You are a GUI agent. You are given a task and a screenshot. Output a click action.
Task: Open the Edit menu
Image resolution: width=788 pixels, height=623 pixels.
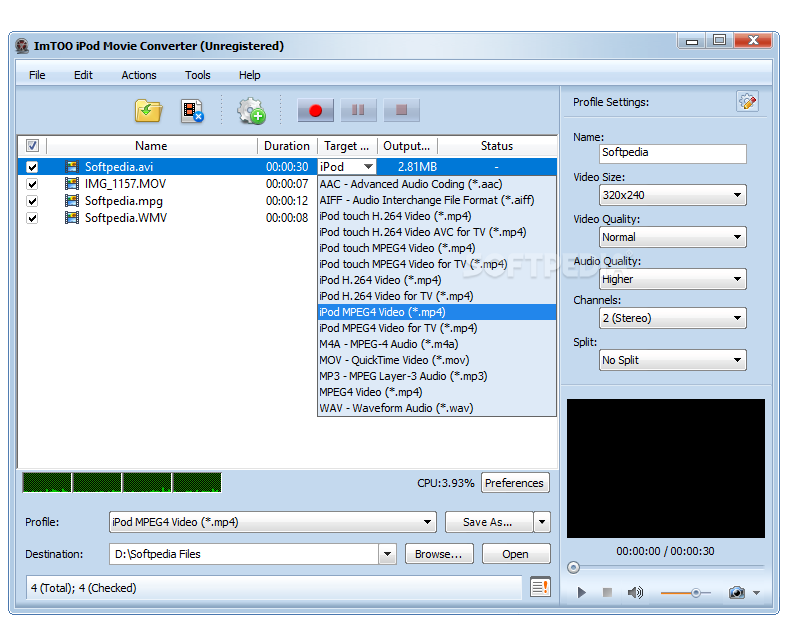[x=83, y=75]
